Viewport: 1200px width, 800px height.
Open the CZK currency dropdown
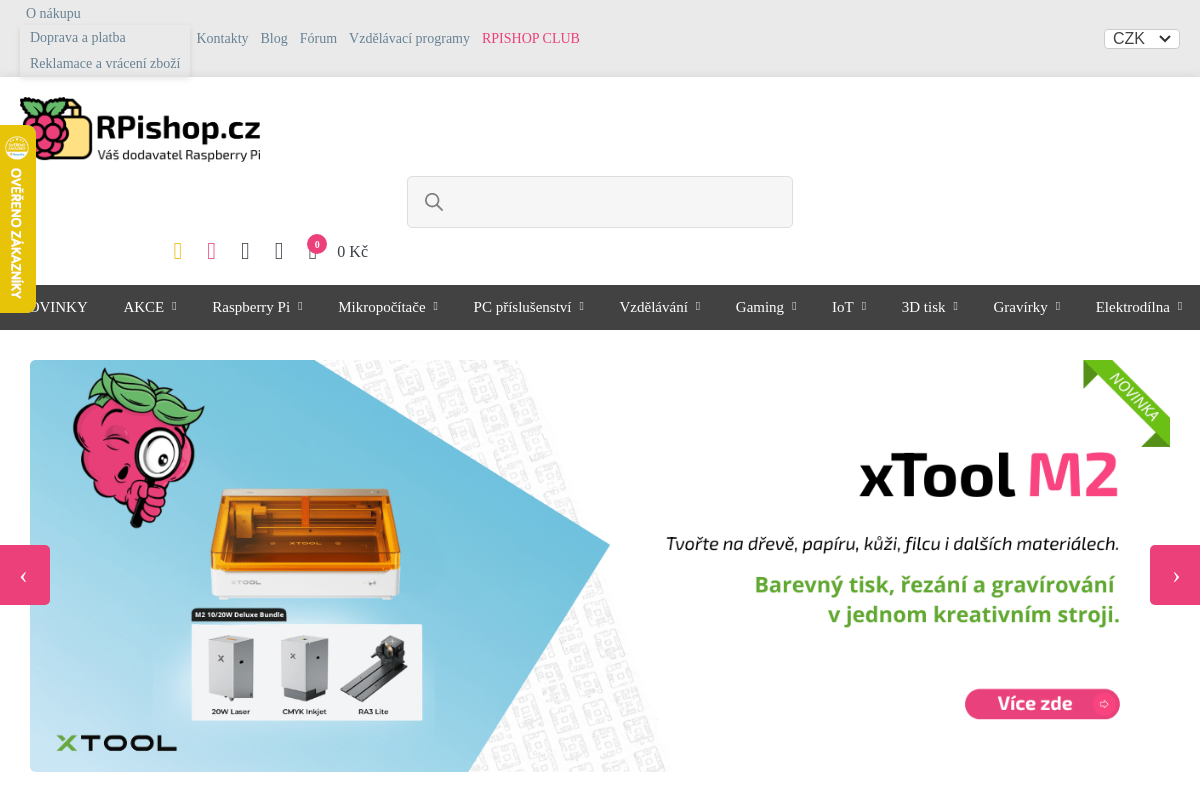[x=1142, y=39]
